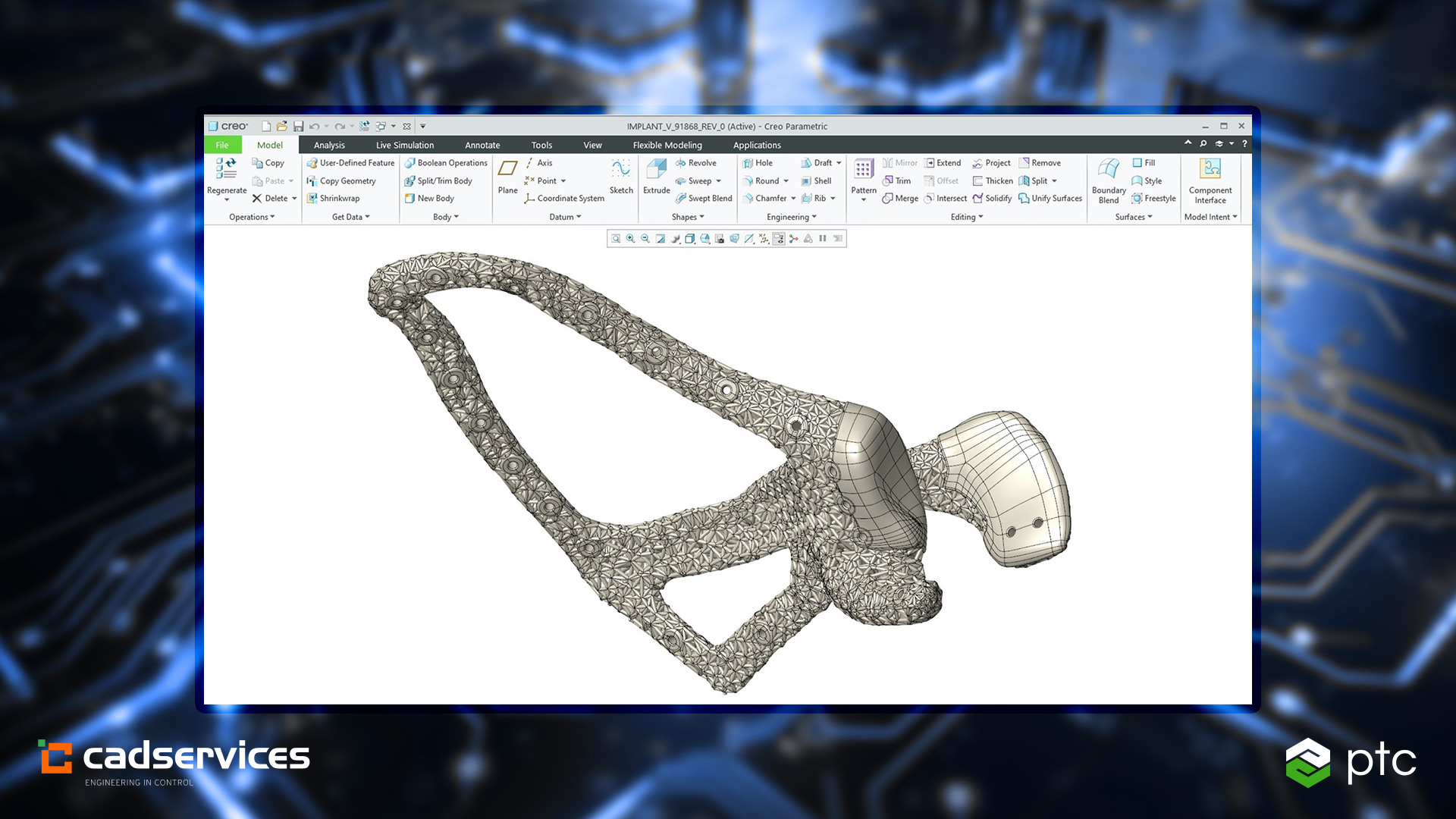Toggle annotation display in graphics toolbar
The image size is (1456, 819).
point(779,239)
